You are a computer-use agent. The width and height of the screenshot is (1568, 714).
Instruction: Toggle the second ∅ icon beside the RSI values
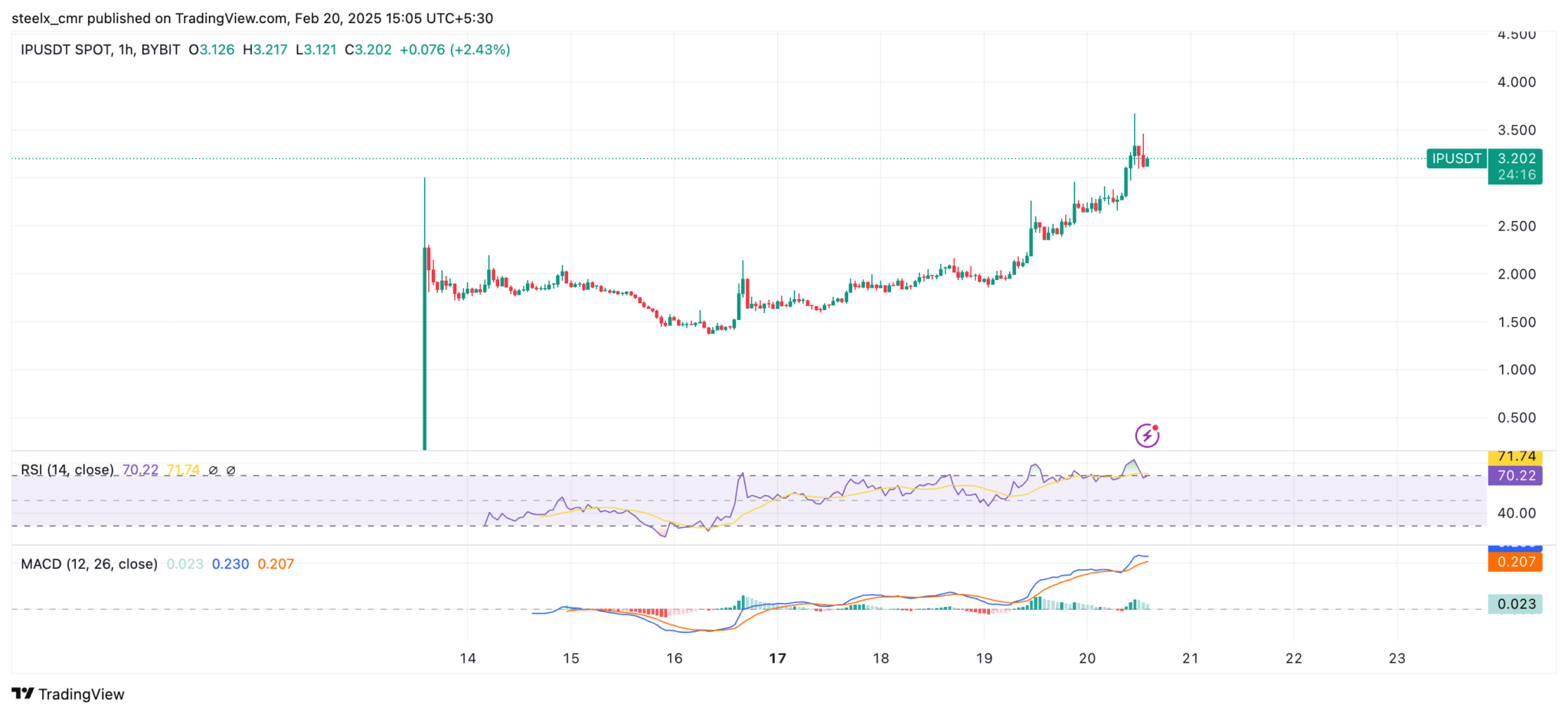[x=231, y=470]
